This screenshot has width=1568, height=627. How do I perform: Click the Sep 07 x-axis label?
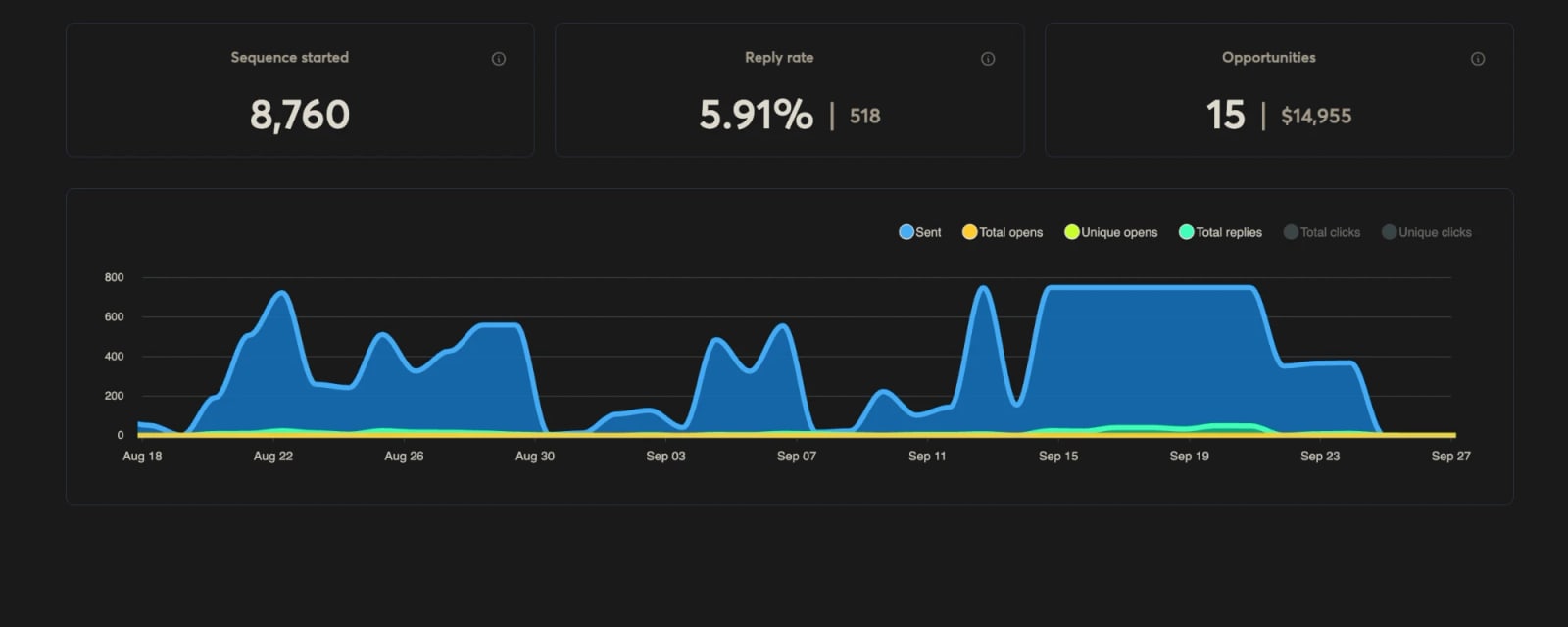797,457
